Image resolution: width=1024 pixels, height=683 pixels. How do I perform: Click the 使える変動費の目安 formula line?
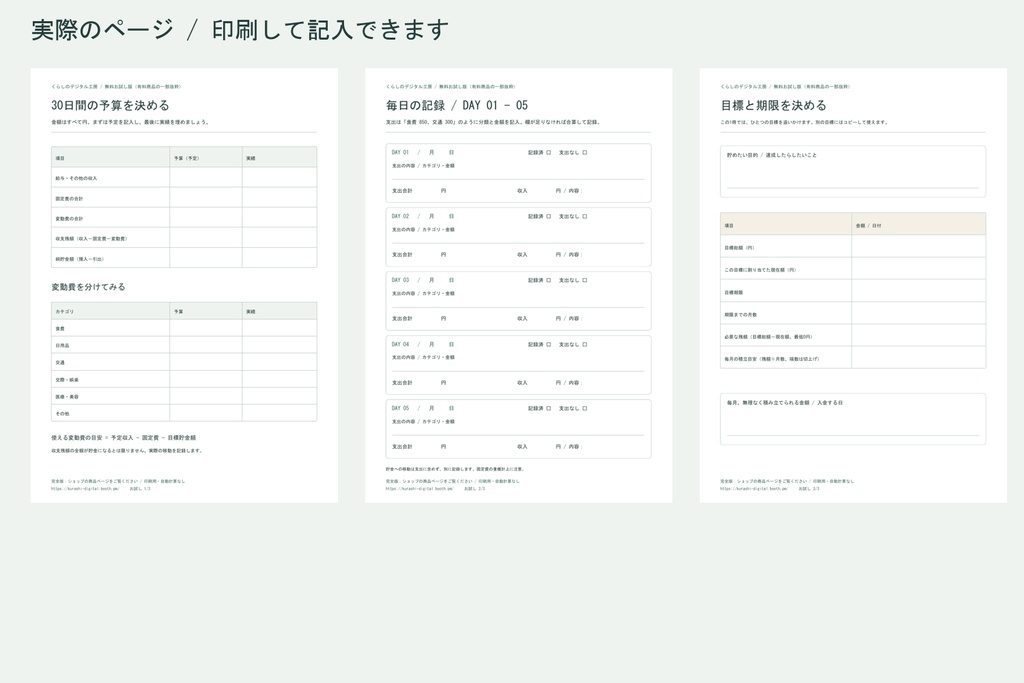tap(123, 438)
